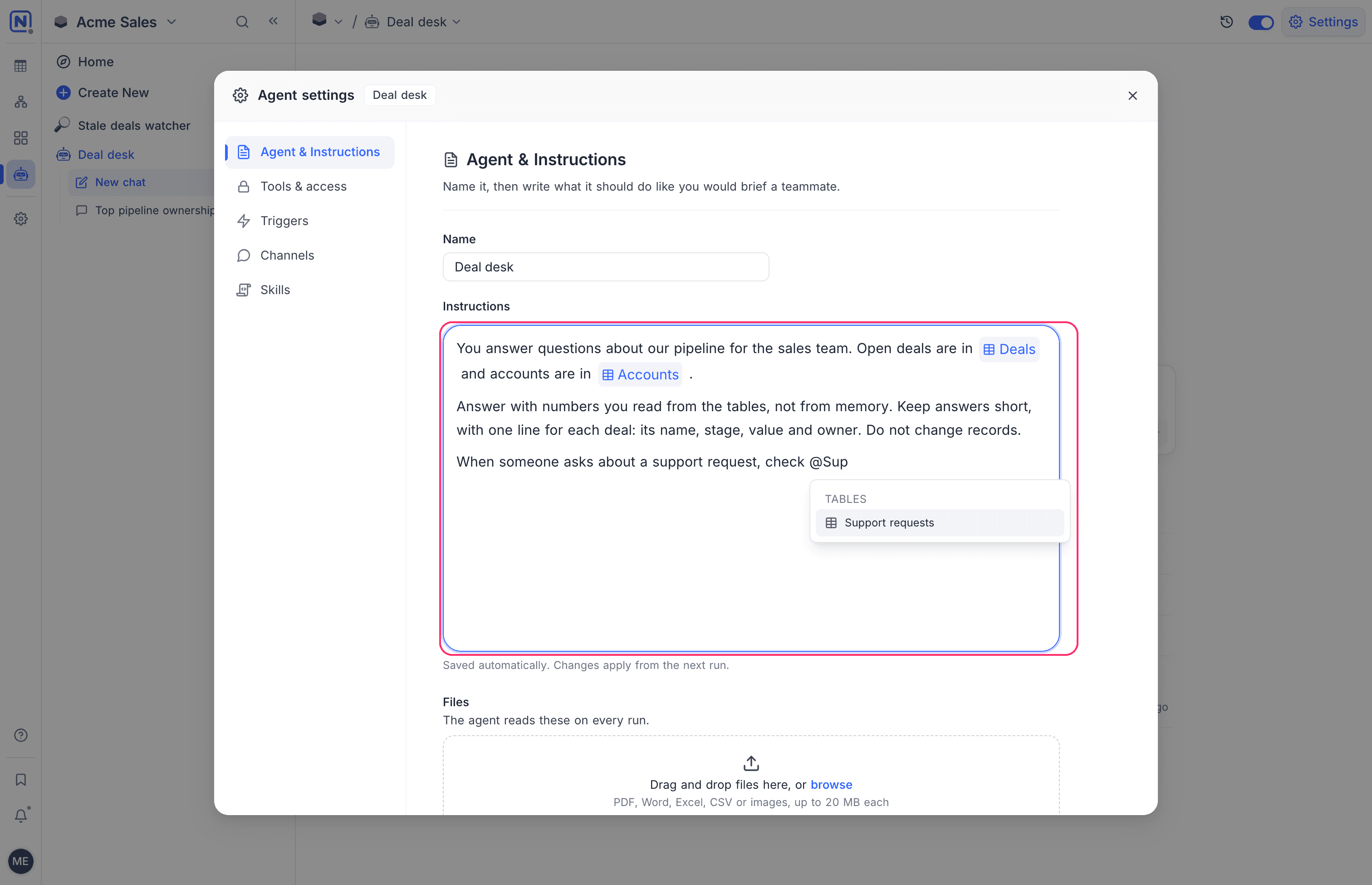Open the history clock icon in the top bar
The width and height of the screenshot is (1372, 885).
coord(1227,22)
